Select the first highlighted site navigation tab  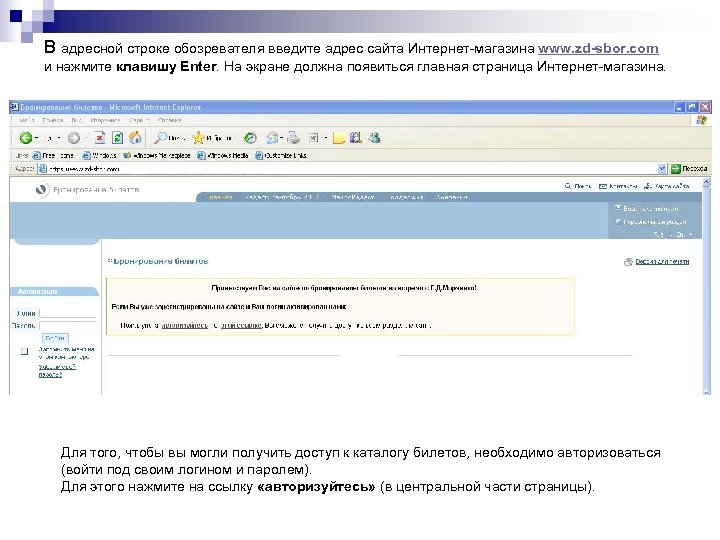point(220,197)
